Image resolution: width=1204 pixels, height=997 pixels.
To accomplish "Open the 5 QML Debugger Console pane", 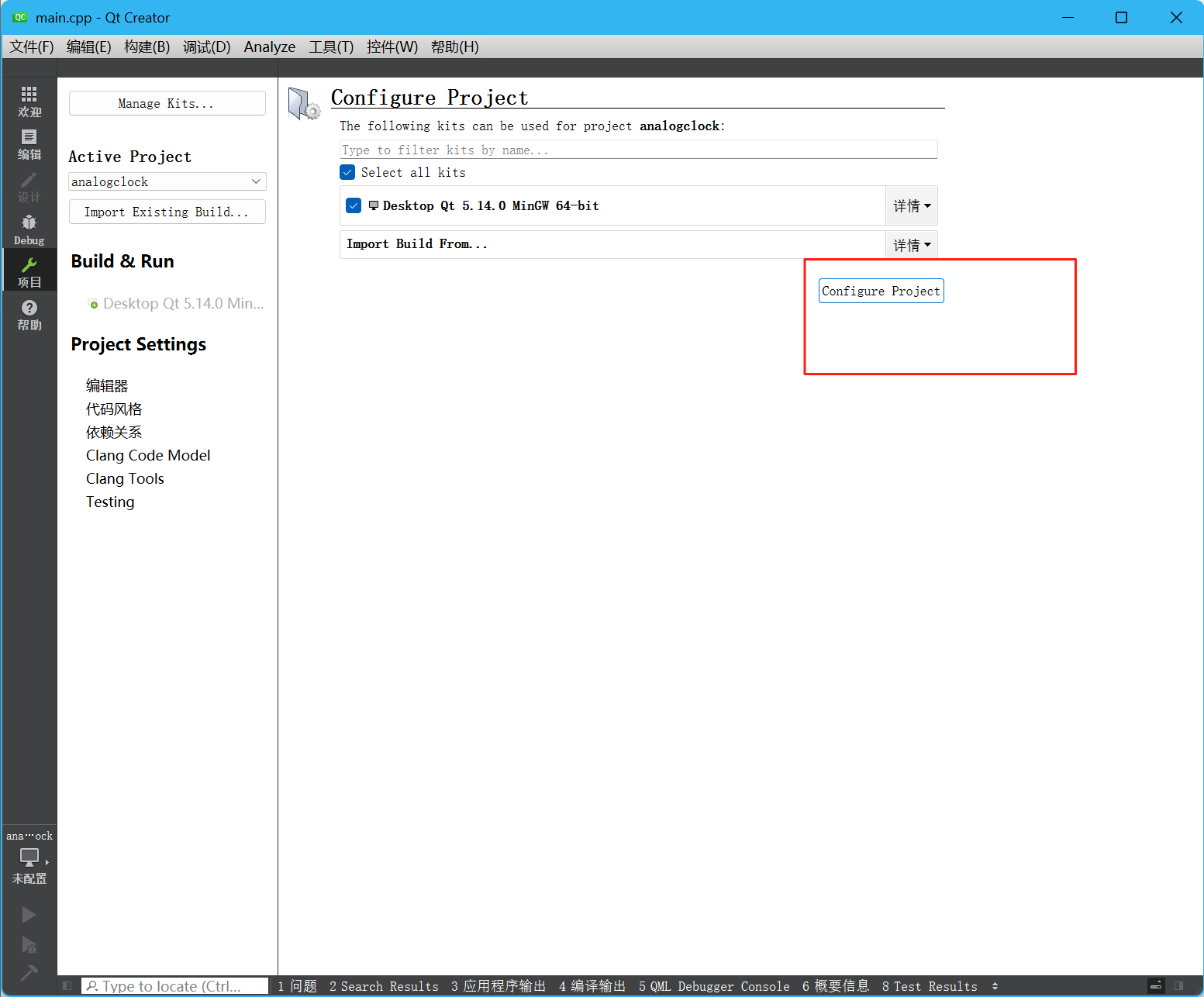I will (714, 986).
